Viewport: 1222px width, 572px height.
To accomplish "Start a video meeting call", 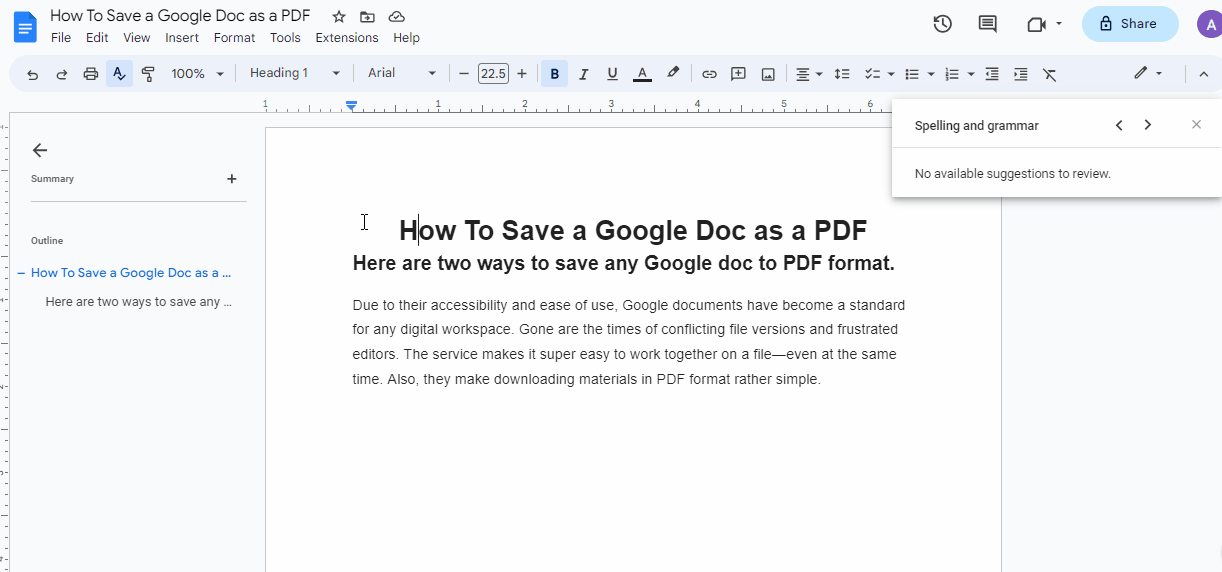I will pyautogui.click(x=1036, y=24).
